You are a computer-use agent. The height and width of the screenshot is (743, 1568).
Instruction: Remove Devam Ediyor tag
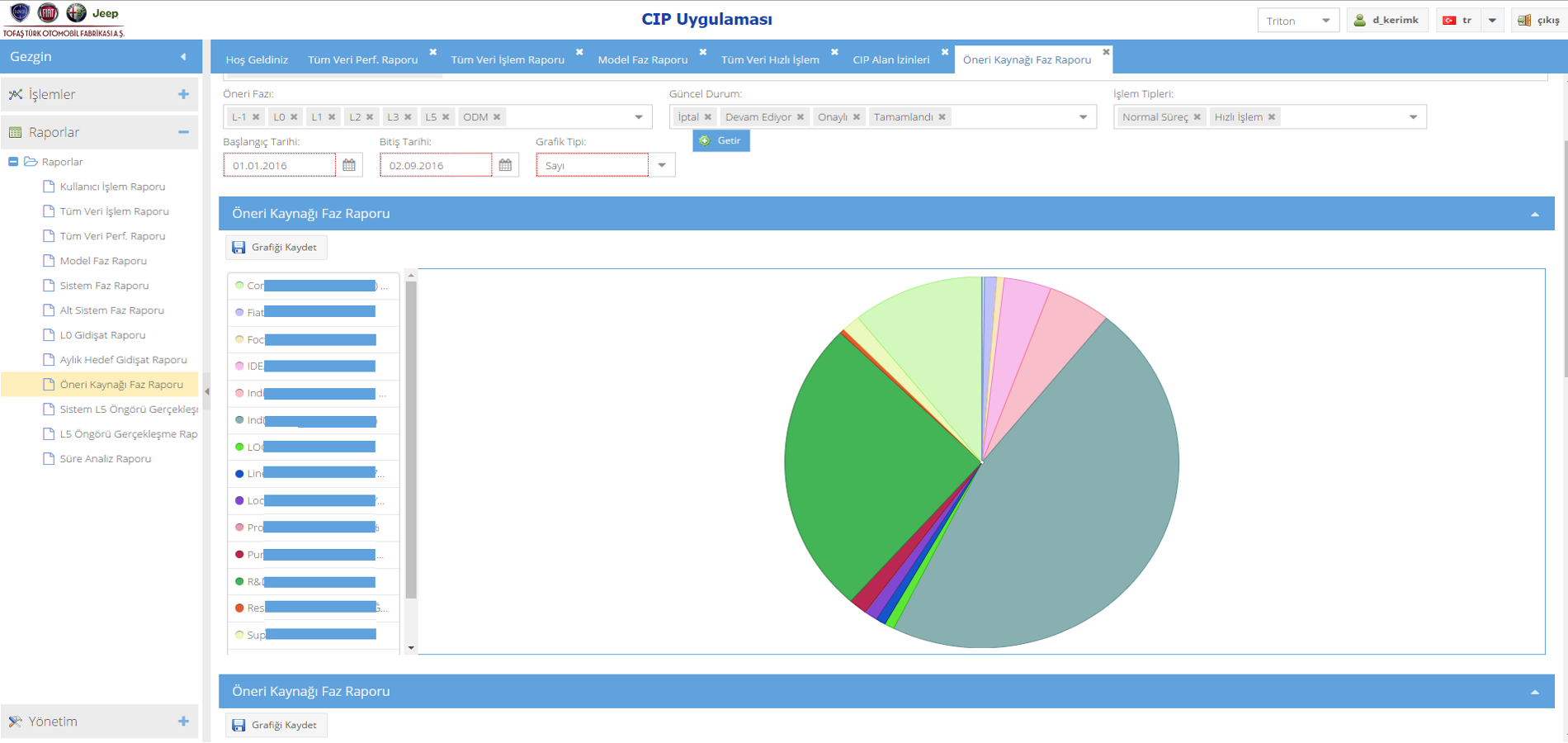pos(801,117)
